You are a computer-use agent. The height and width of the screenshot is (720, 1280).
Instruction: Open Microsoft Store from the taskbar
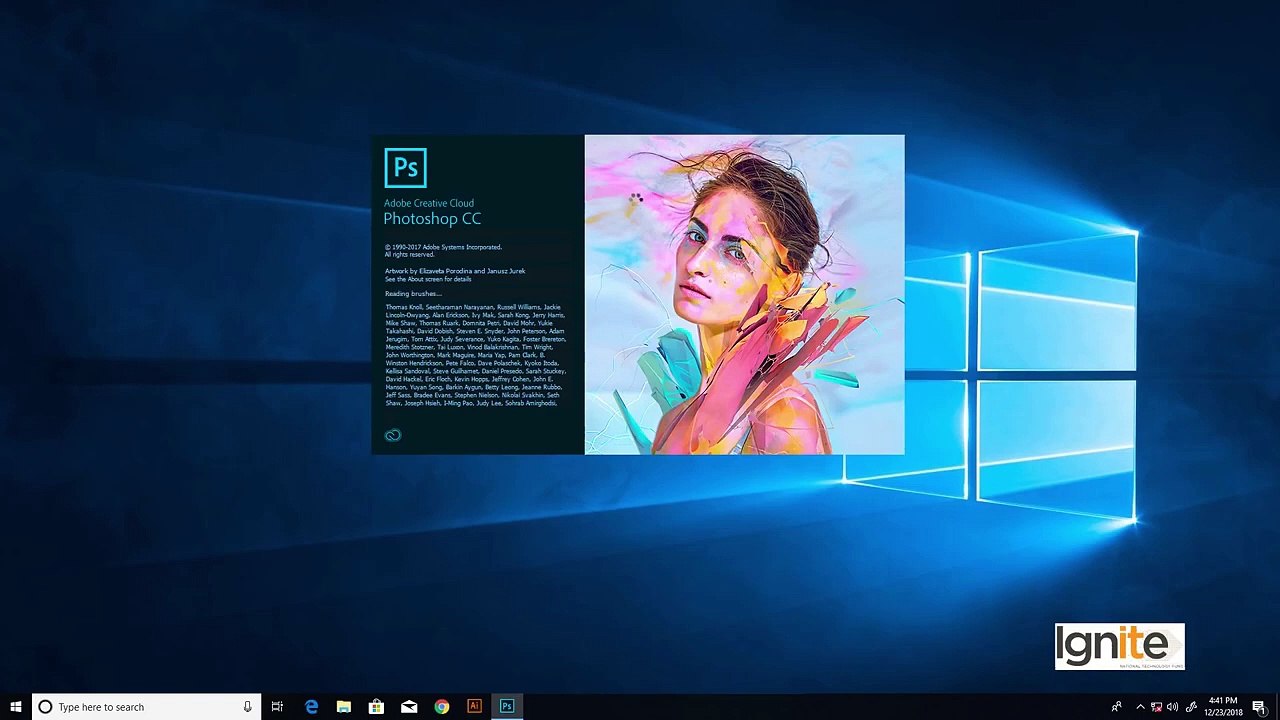coord(376,707)
